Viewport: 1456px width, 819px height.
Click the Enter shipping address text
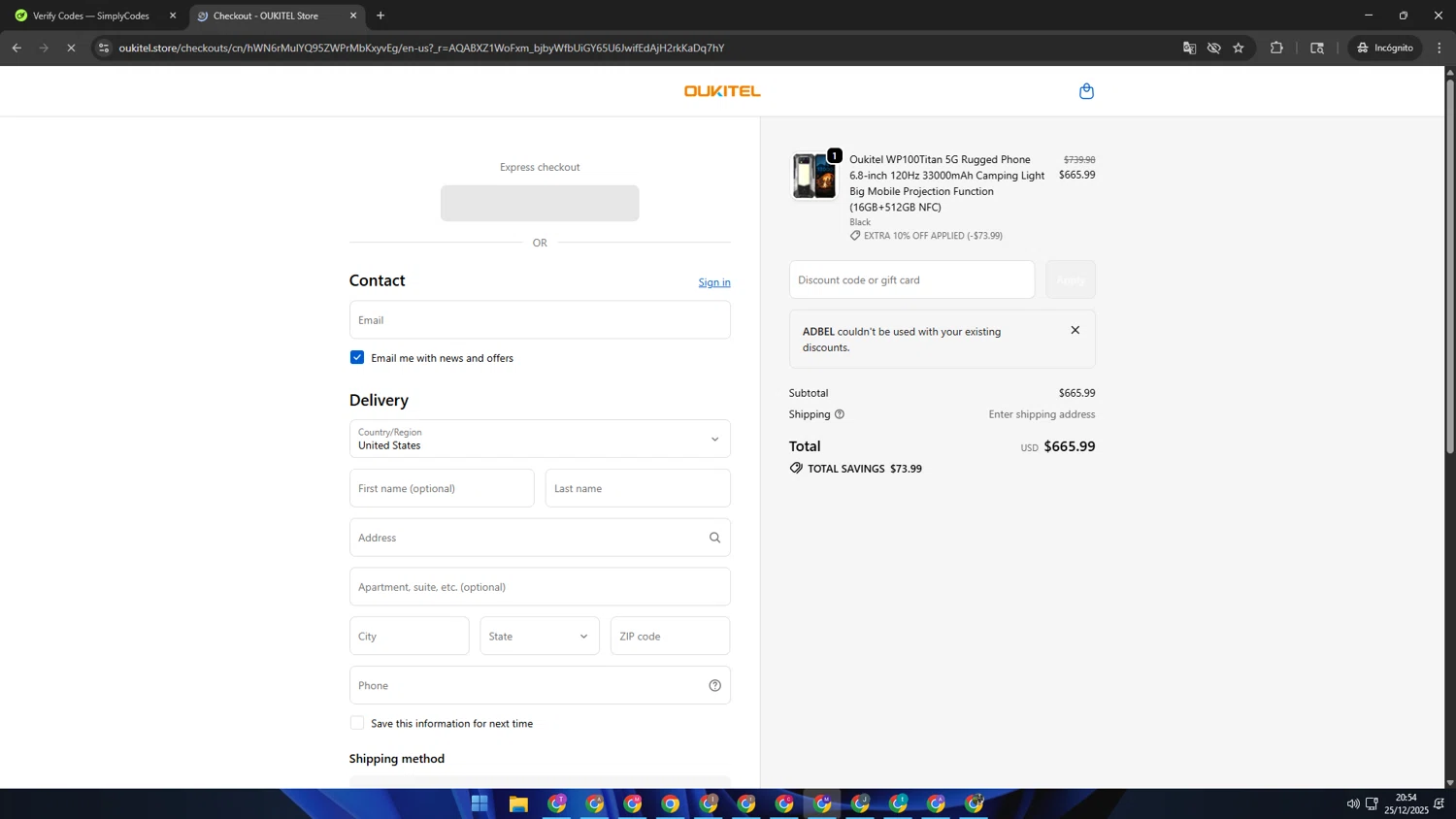coord(1042,414)
